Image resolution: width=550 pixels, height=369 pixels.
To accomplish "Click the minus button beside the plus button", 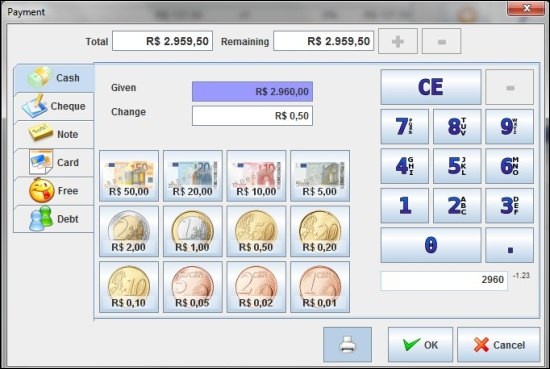I will [442, 41].
